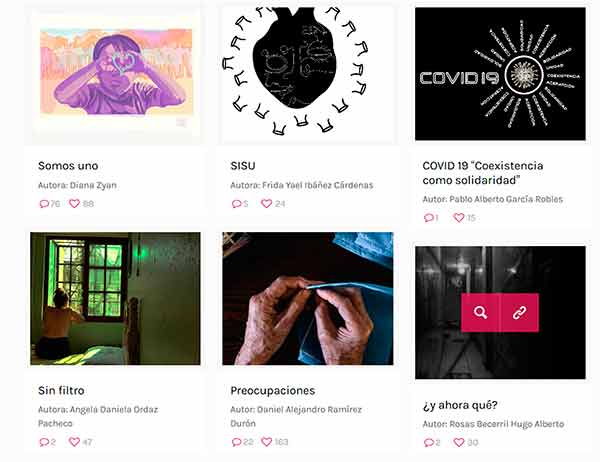The width and height of the screenshot is (600, 462).
Task: Click the comment bubble icon under Somos uno
Action: (44, 204)
